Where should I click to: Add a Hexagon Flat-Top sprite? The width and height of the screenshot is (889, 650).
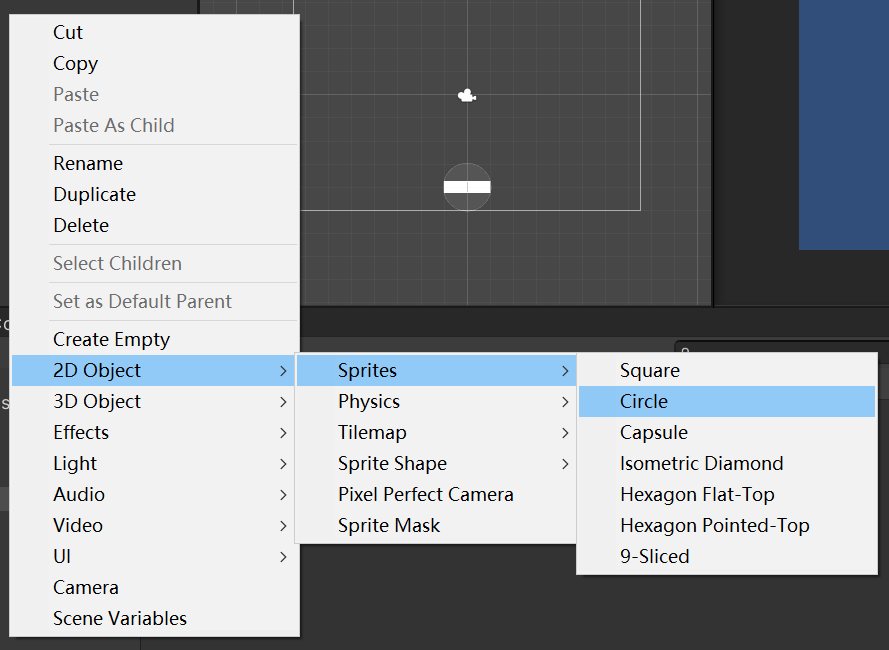(697, 495)
